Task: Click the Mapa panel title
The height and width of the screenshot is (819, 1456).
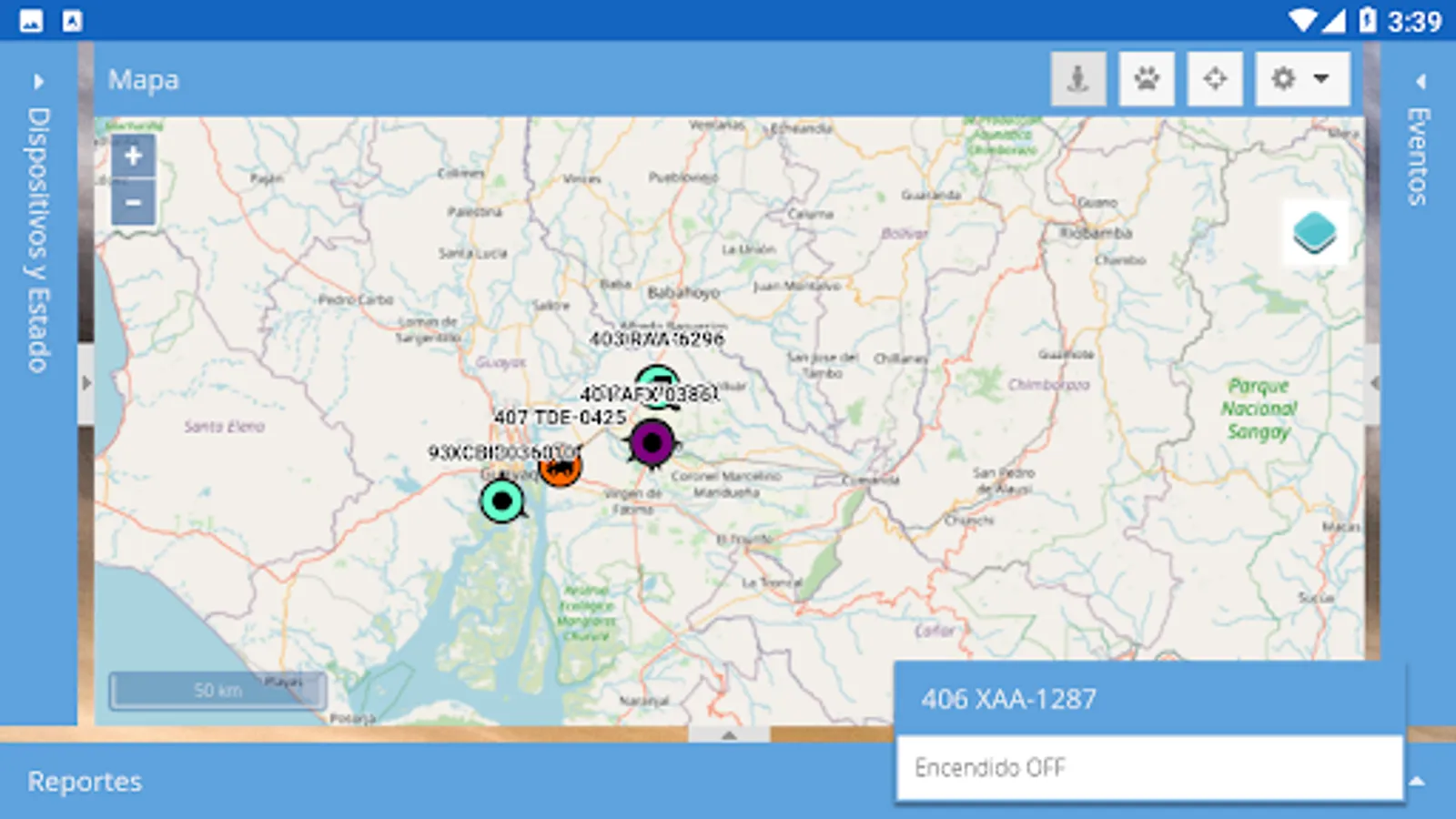Action: [144, 79]
